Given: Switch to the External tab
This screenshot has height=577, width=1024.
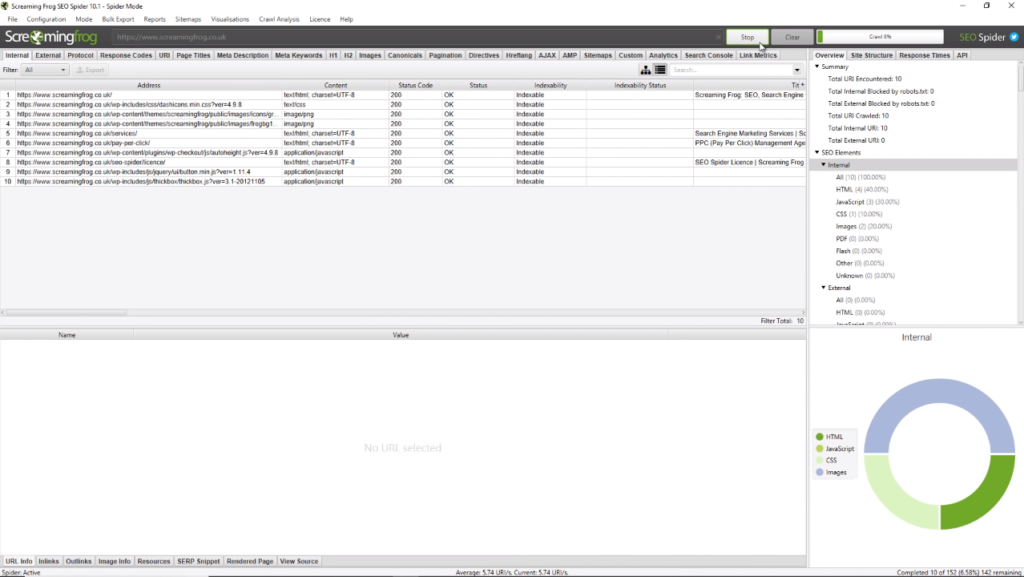Looking at the screenshot, I should click(48, 55).
